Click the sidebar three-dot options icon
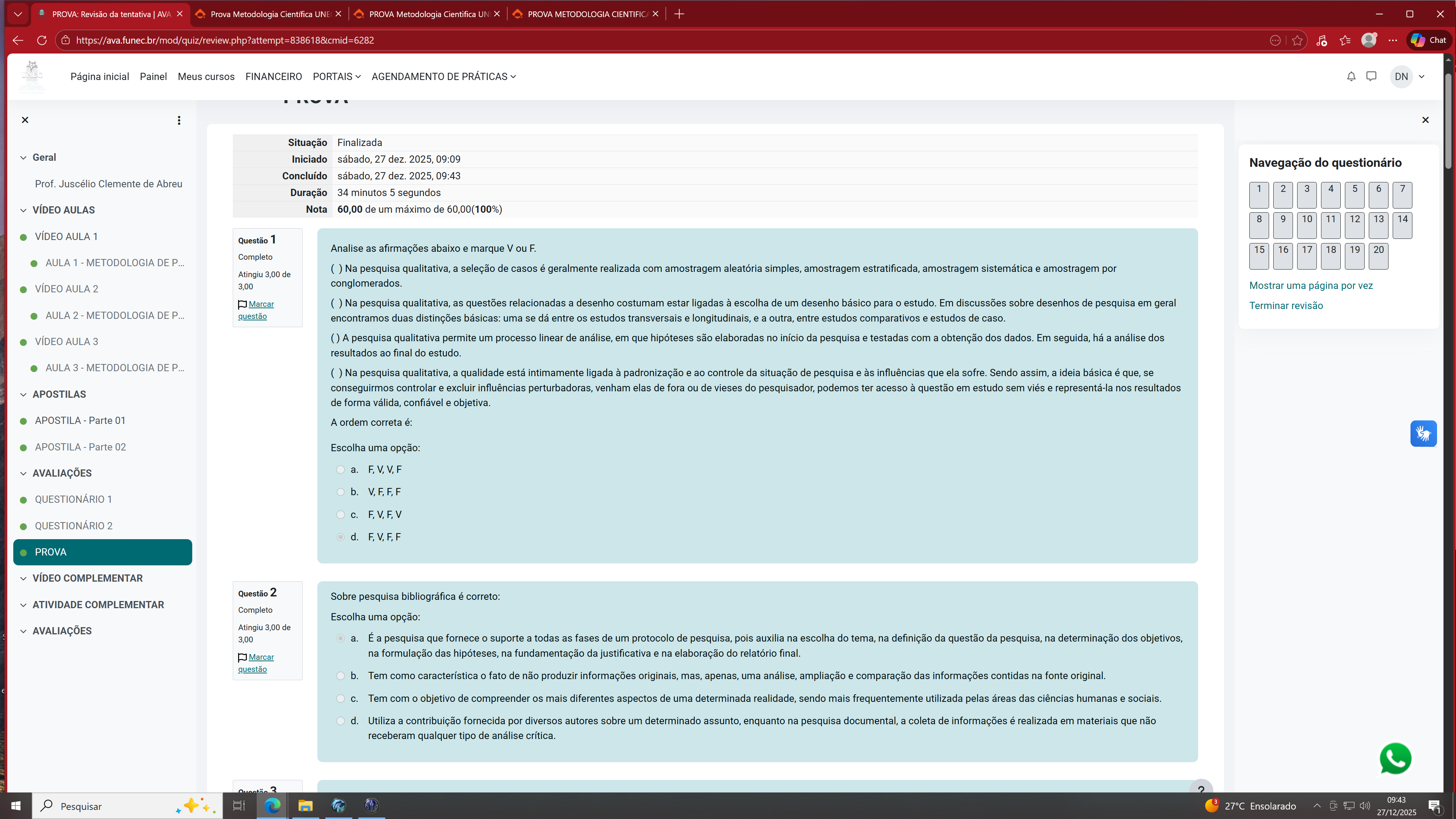This screenshot has width=1456, height=819. coord(179,120)
